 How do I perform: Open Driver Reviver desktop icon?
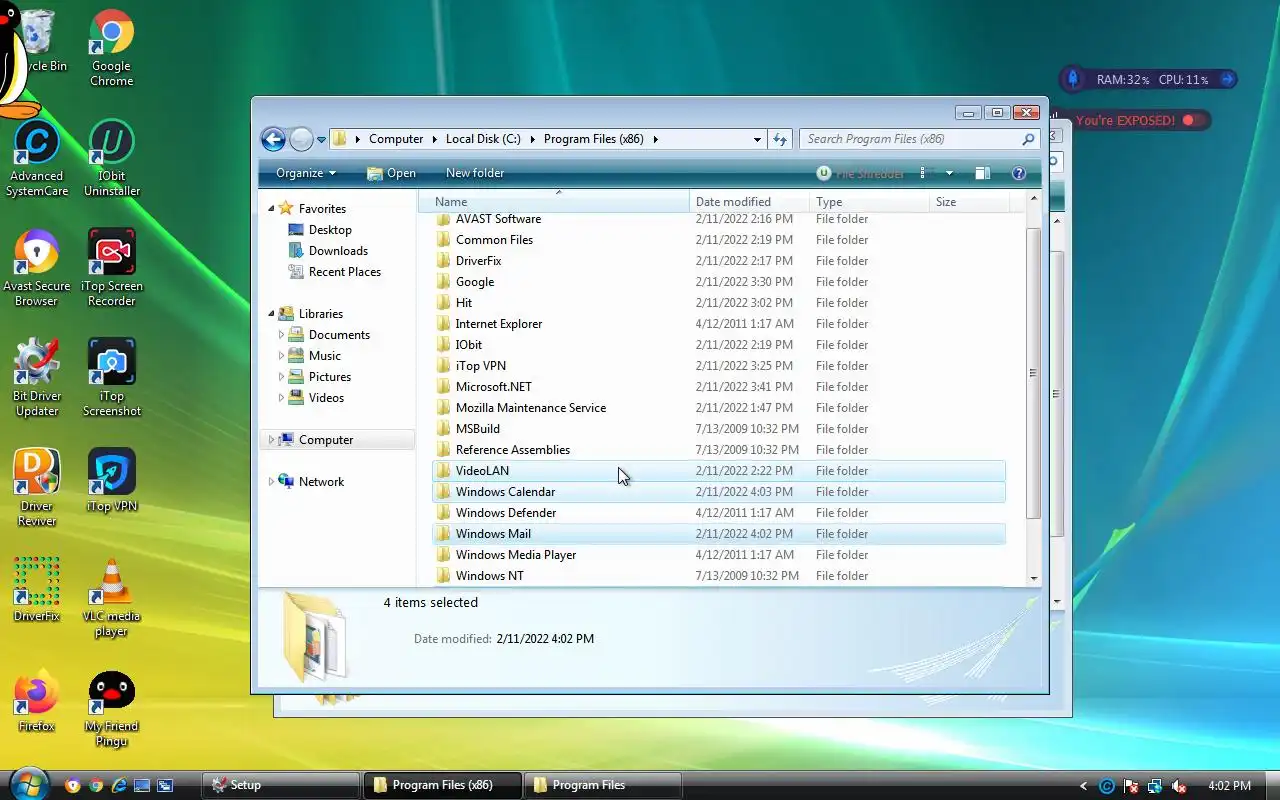pyautogui.click(x=37, y=488)
